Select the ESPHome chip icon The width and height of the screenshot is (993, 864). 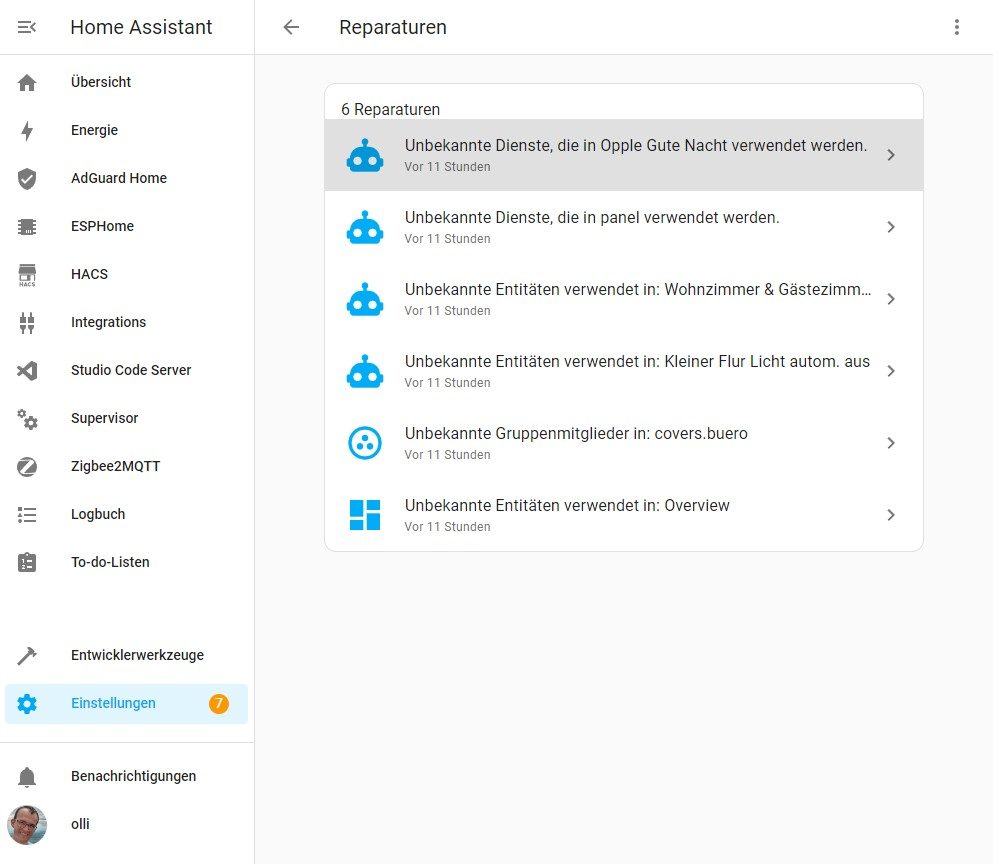(x=29, y=226)
